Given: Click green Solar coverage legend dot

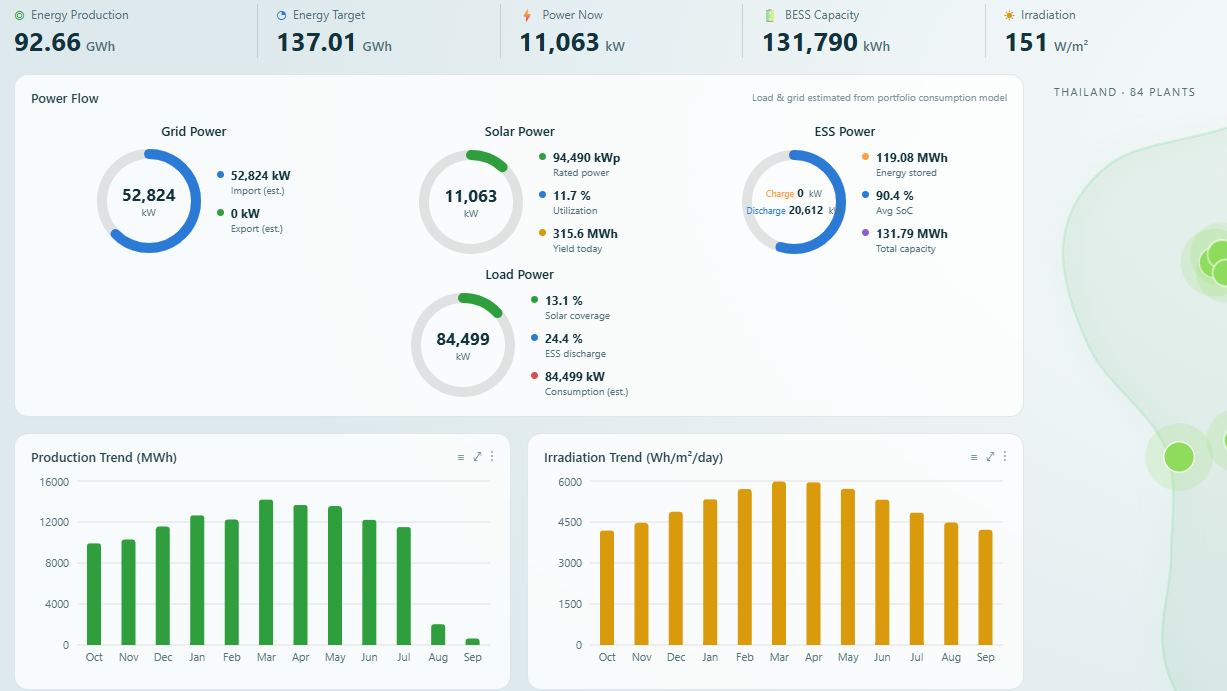Looking at the screenshot, I should (x=534, y=300).
